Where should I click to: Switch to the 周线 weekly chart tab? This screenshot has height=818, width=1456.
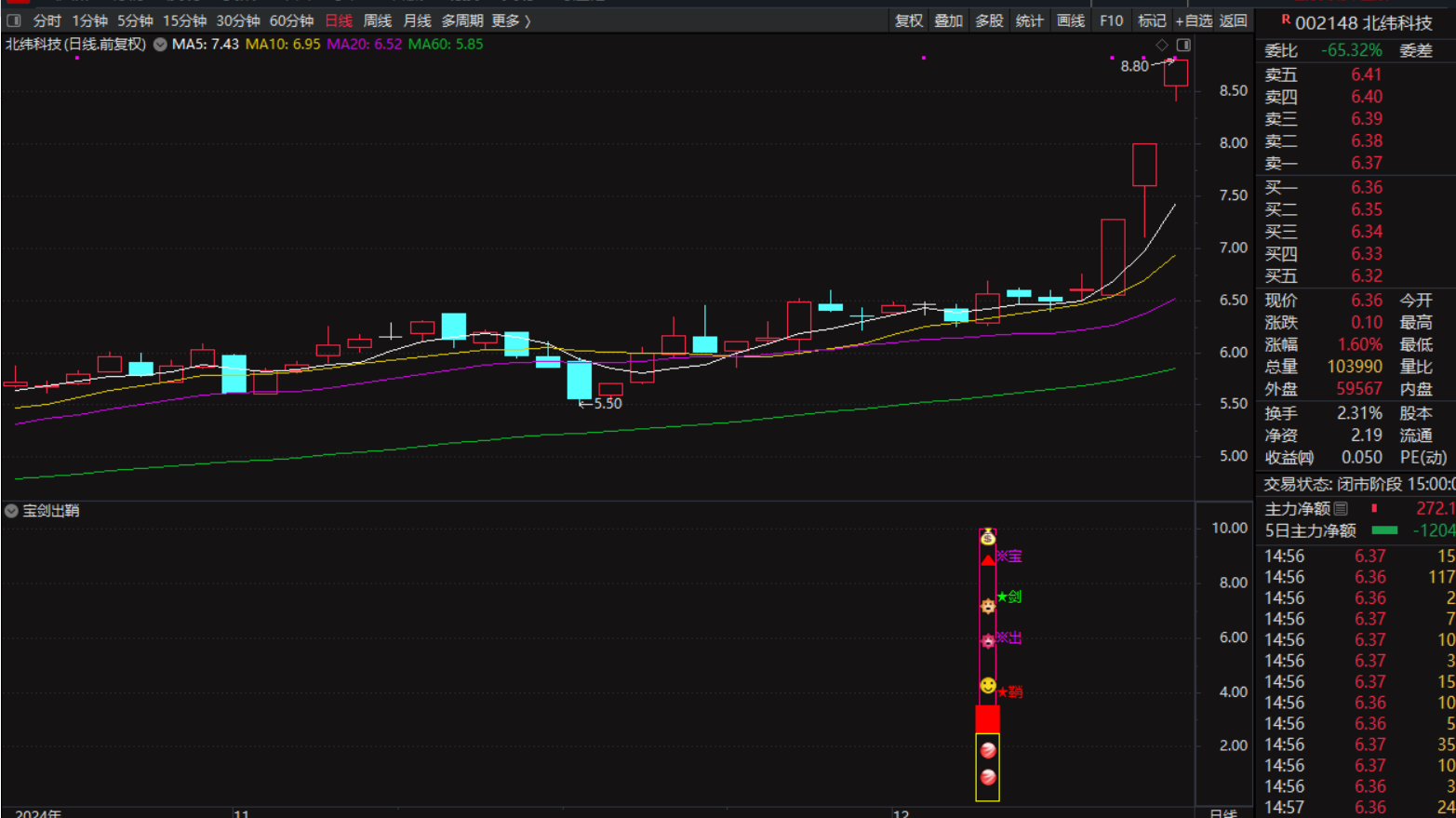(x=377, y=20)
